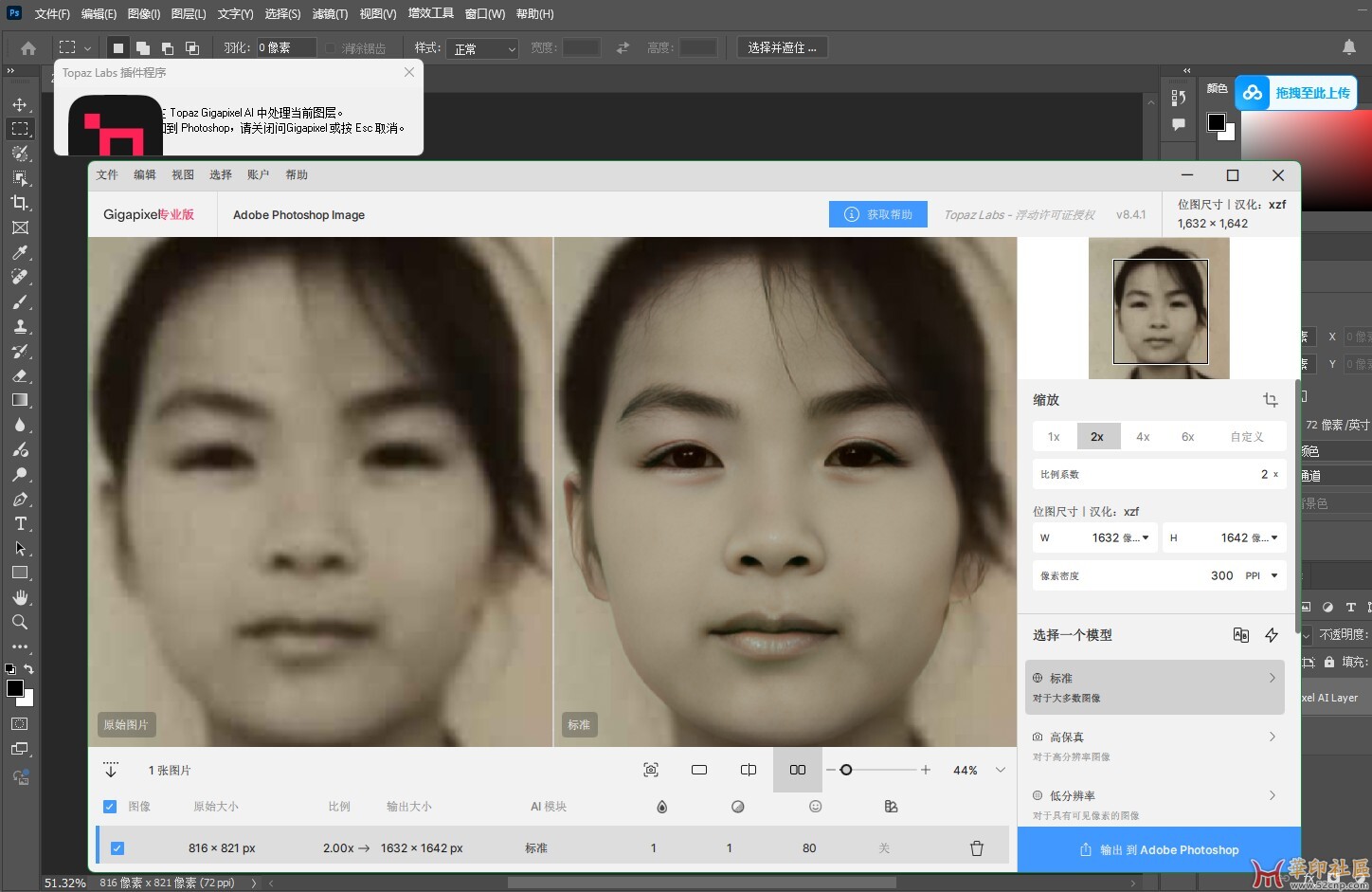
Task: Open the 滤镜(T) menu in Photoshop
Action: (x=330, y=14)
